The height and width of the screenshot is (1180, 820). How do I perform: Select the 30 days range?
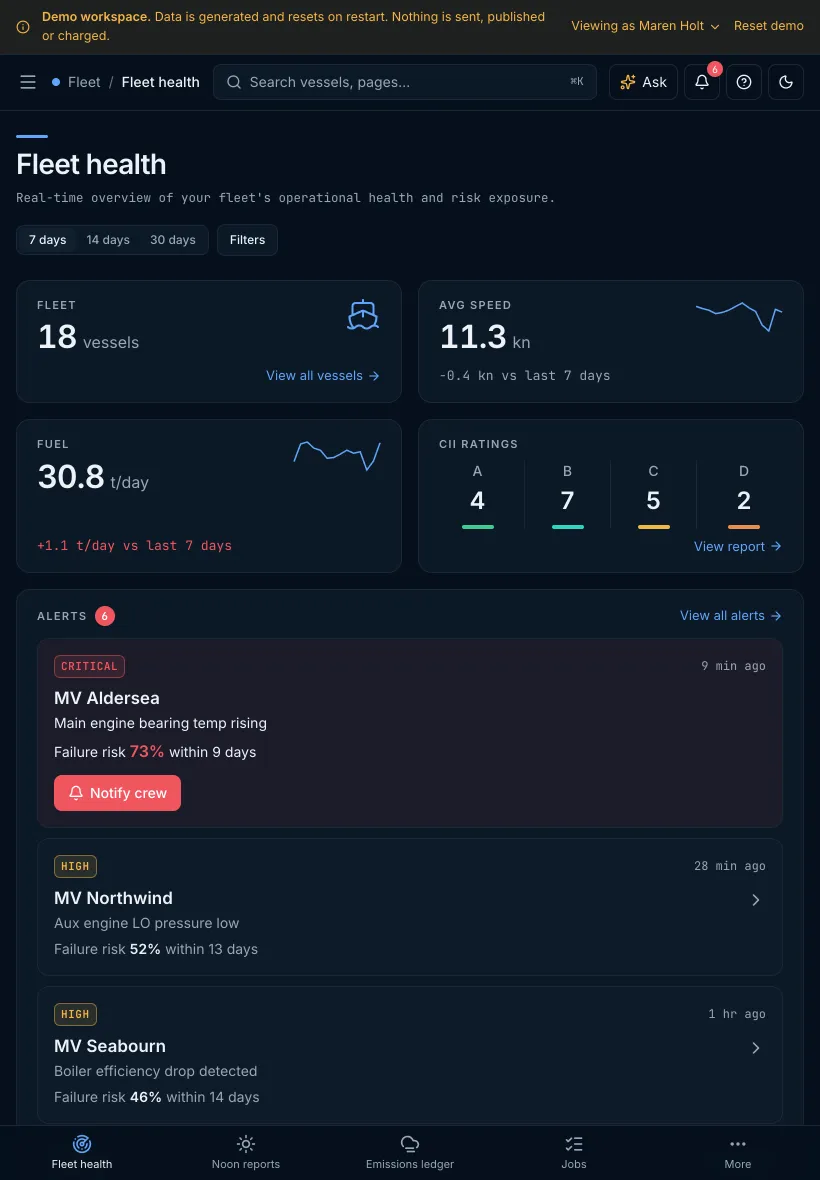coord(173,240)
